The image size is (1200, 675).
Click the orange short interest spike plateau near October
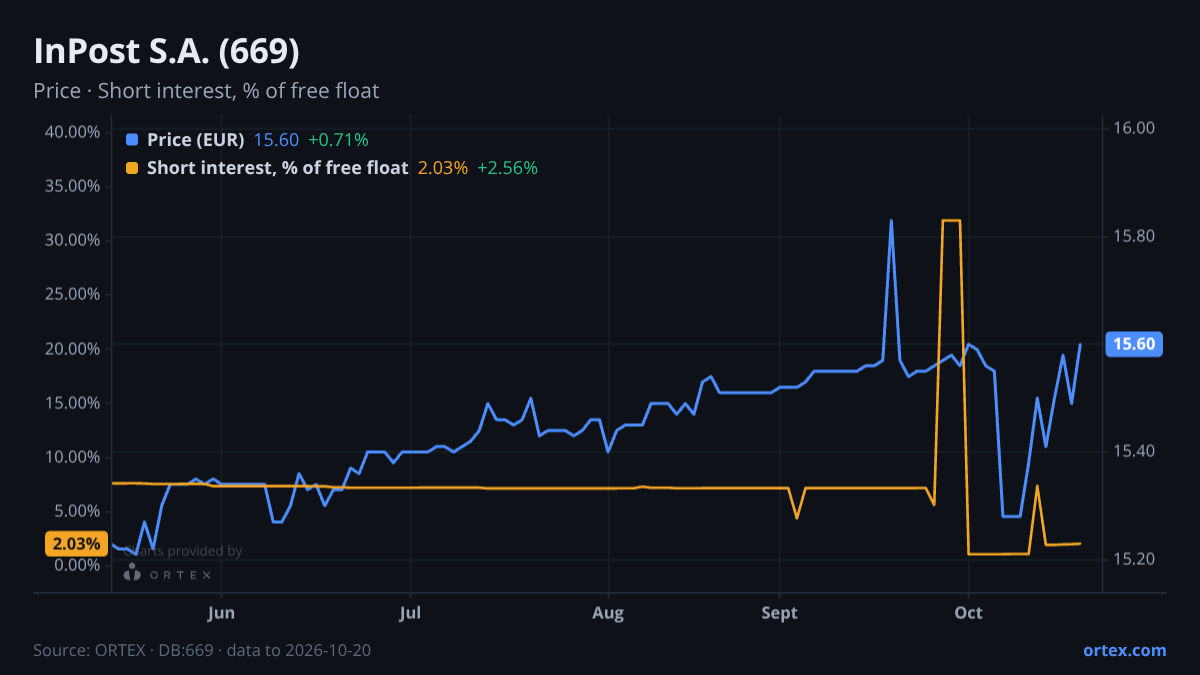[x=951, y=221]
